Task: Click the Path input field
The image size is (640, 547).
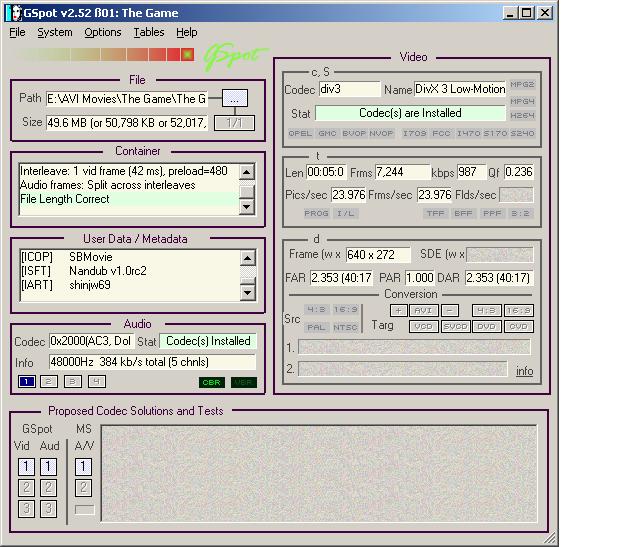Action: tap(127, 99)
